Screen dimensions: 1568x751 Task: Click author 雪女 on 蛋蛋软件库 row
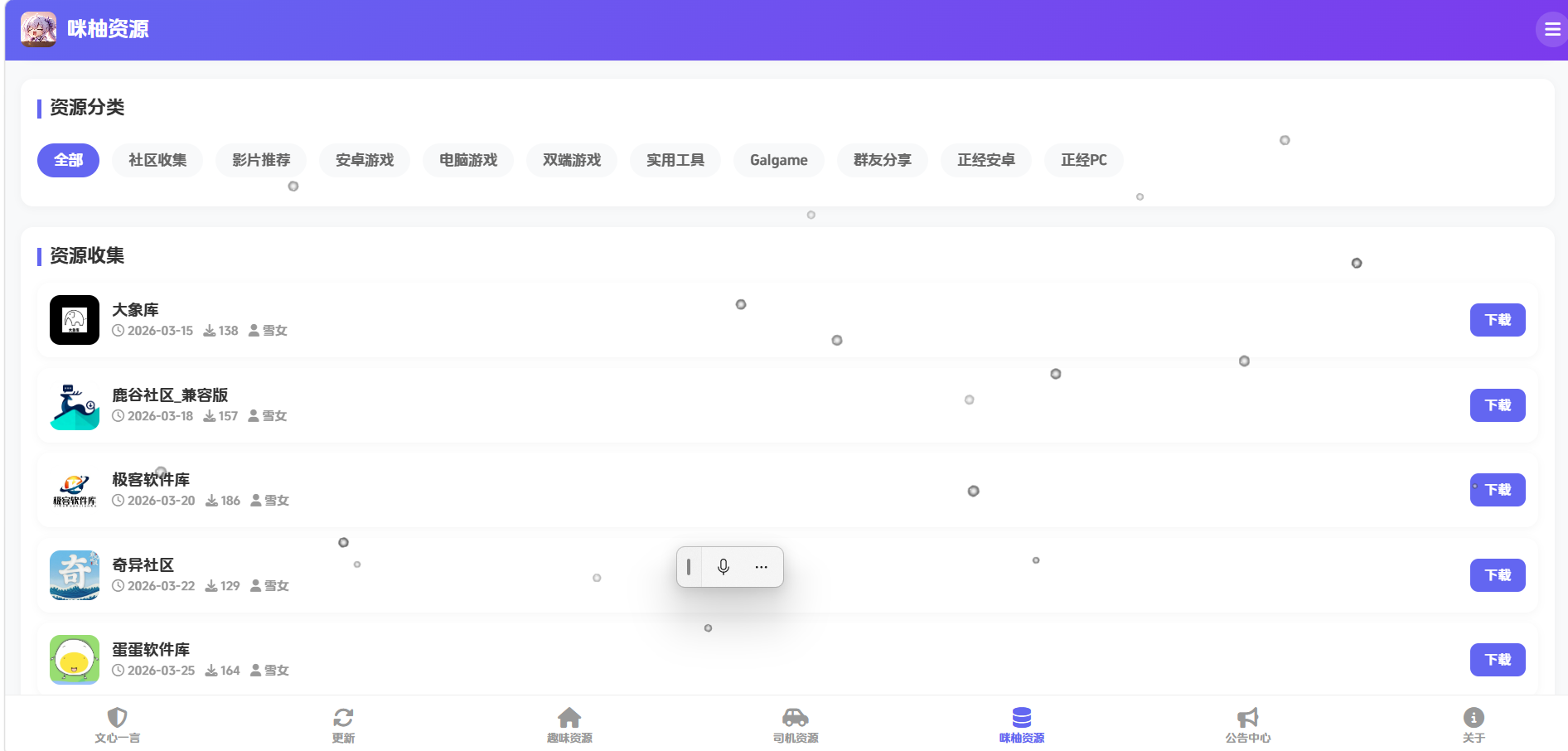coord(277,671)
